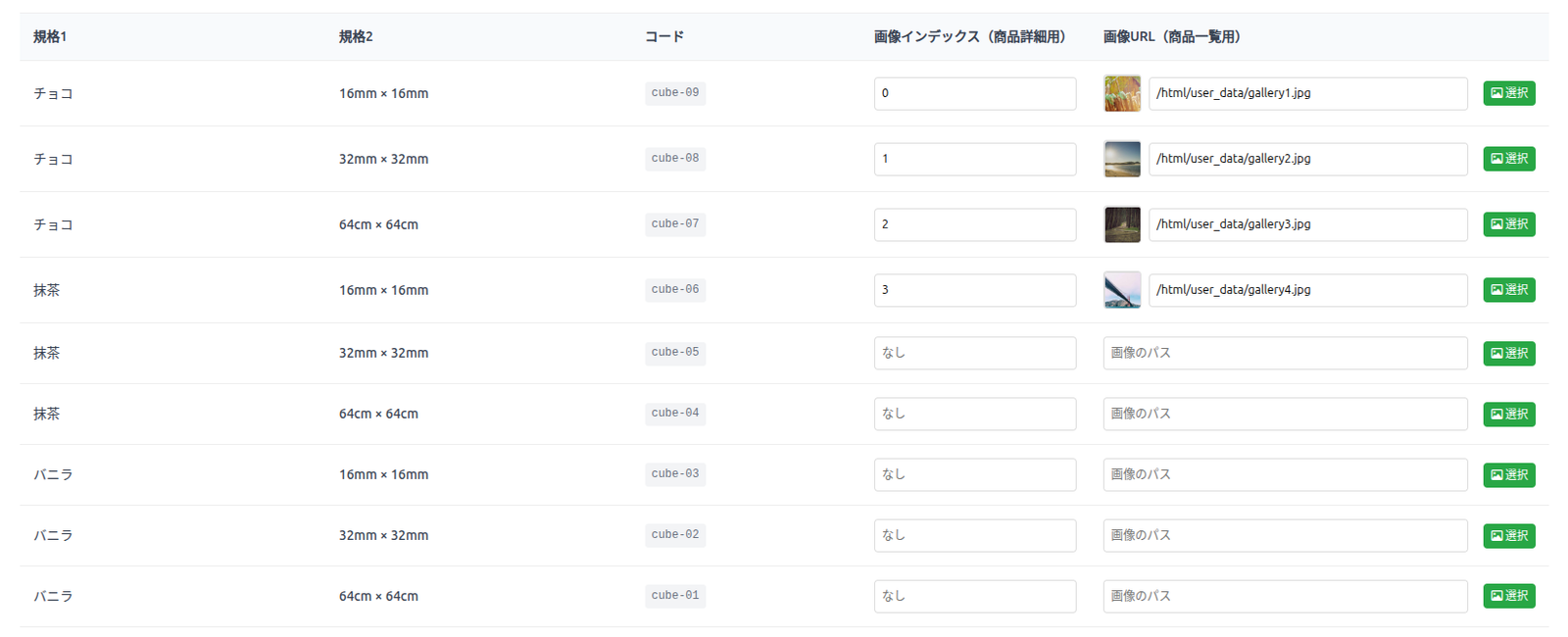Click 抹茶 in the cube-06 row
Screen dimensions: 1568x637
click(47, 291)
